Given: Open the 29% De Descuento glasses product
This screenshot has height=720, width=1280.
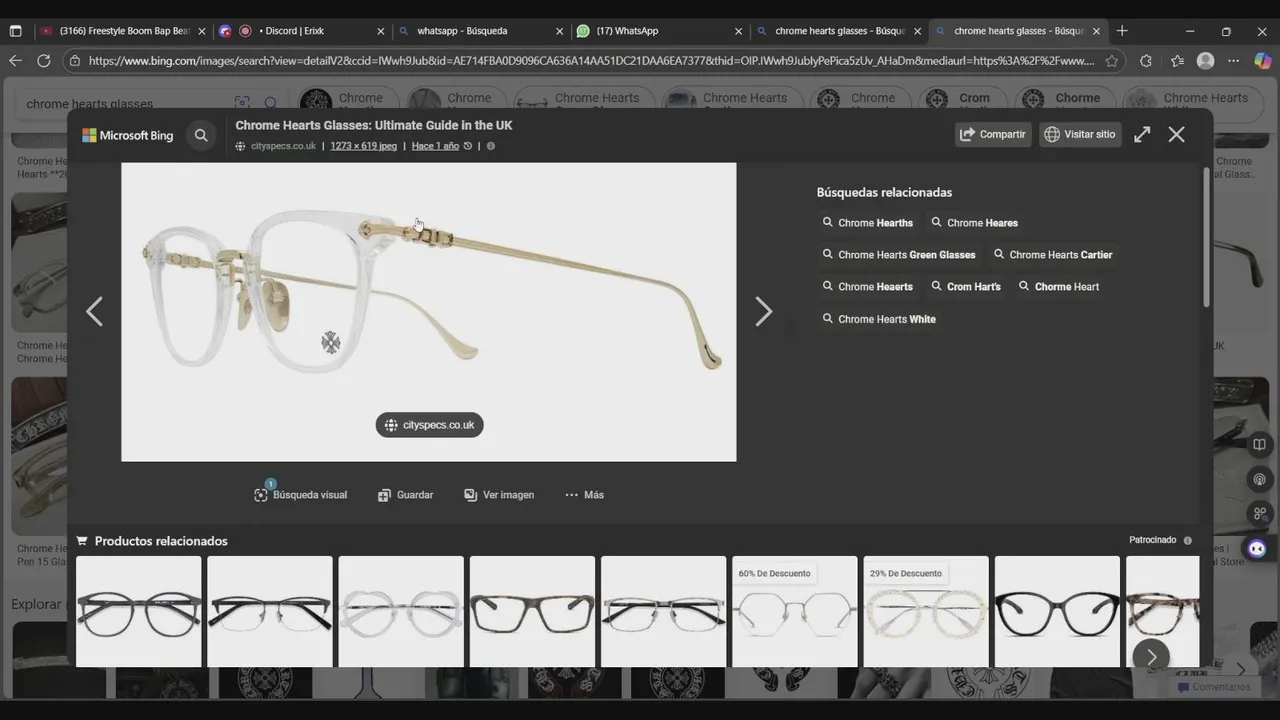Looking at the screenshot, I should coord(926,611).
